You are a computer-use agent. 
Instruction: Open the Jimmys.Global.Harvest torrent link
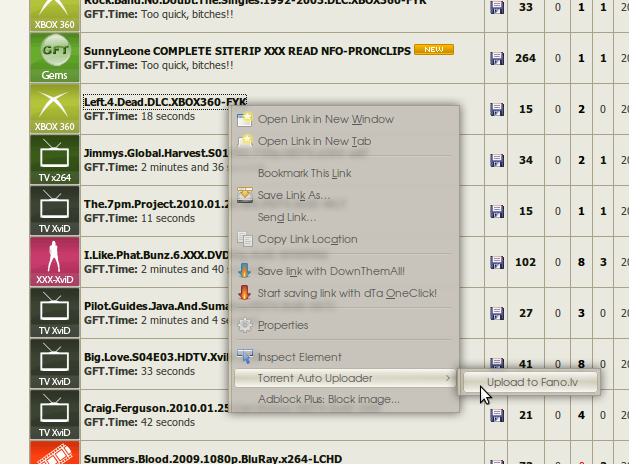tap(156, 153)
